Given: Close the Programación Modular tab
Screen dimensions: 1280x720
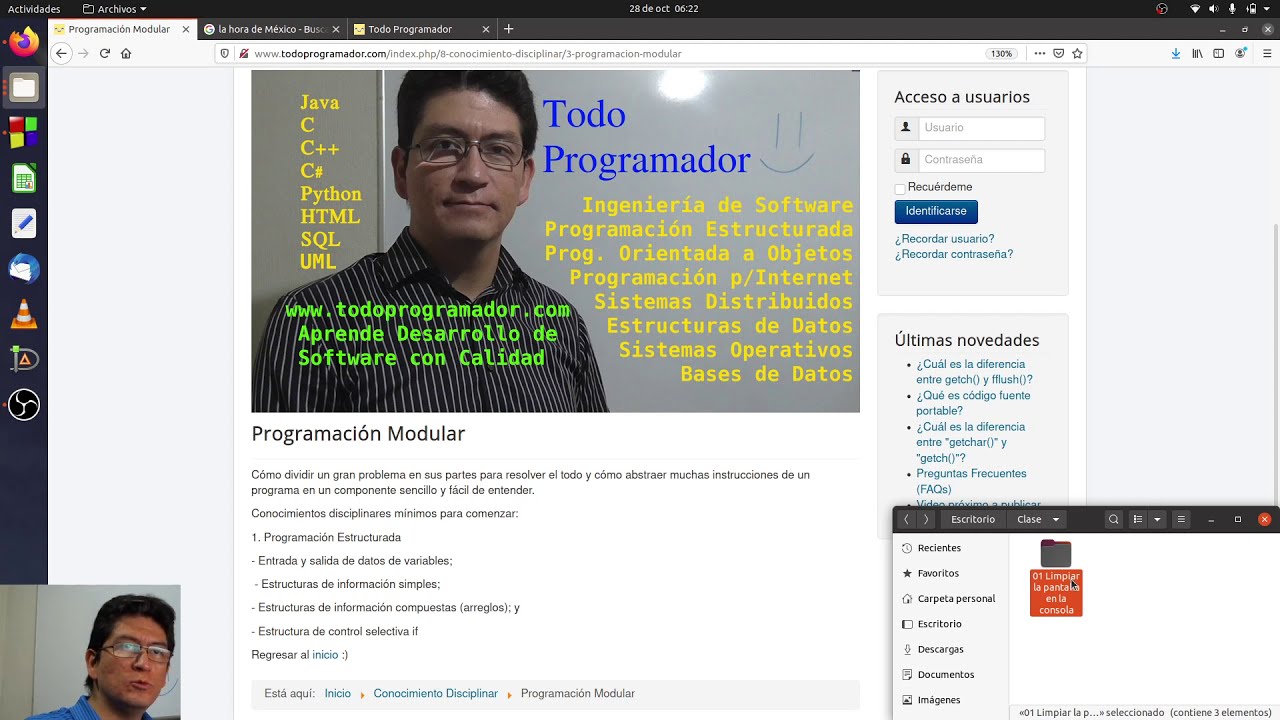Looking at the screenshot, I should pyautogui.click(x=185, y=29).
